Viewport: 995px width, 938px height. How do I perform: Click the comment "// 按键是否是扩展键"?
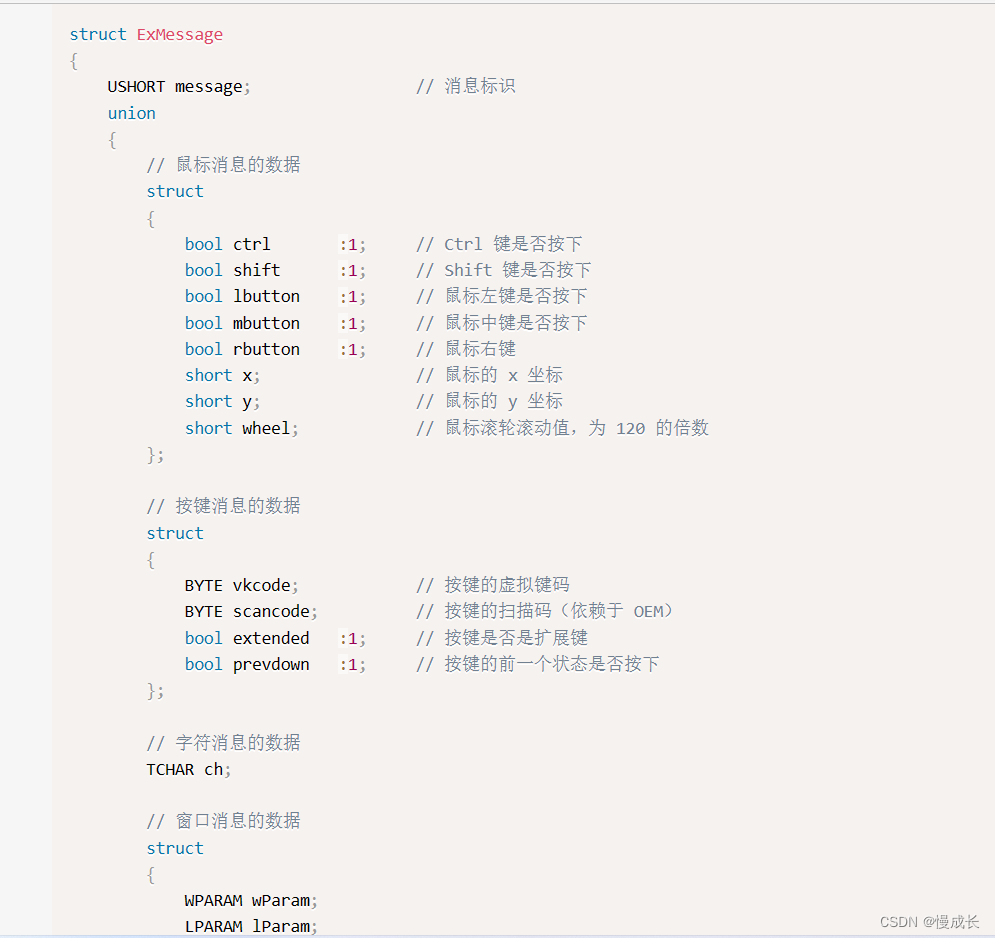click(502, 638)
